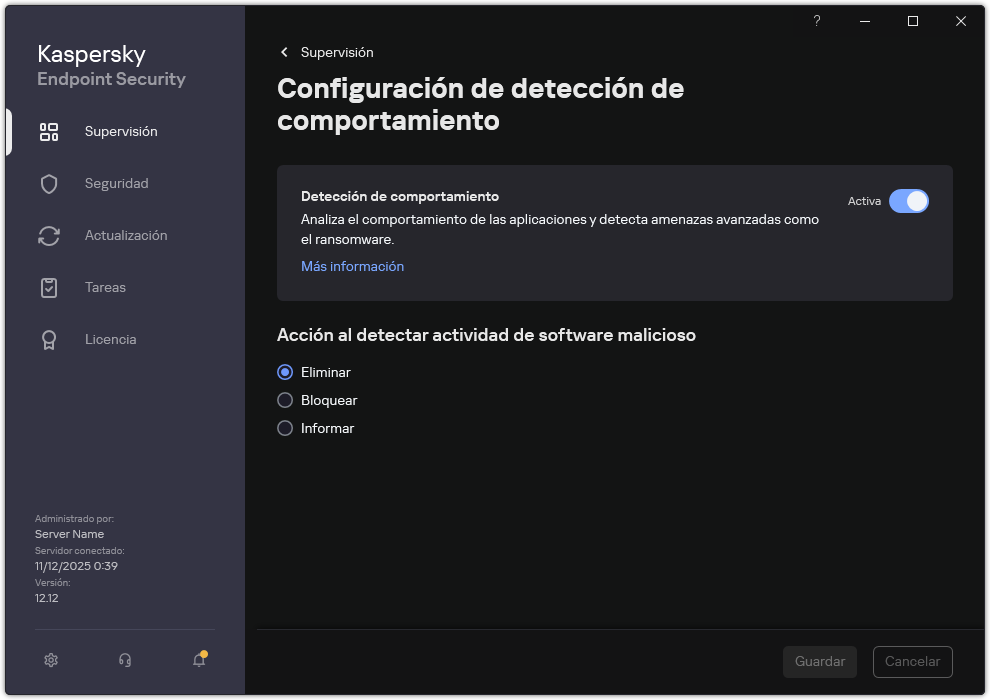Select the Seguridad shield icon
This screenshot has height=700, width=990.
click(49, 183)
